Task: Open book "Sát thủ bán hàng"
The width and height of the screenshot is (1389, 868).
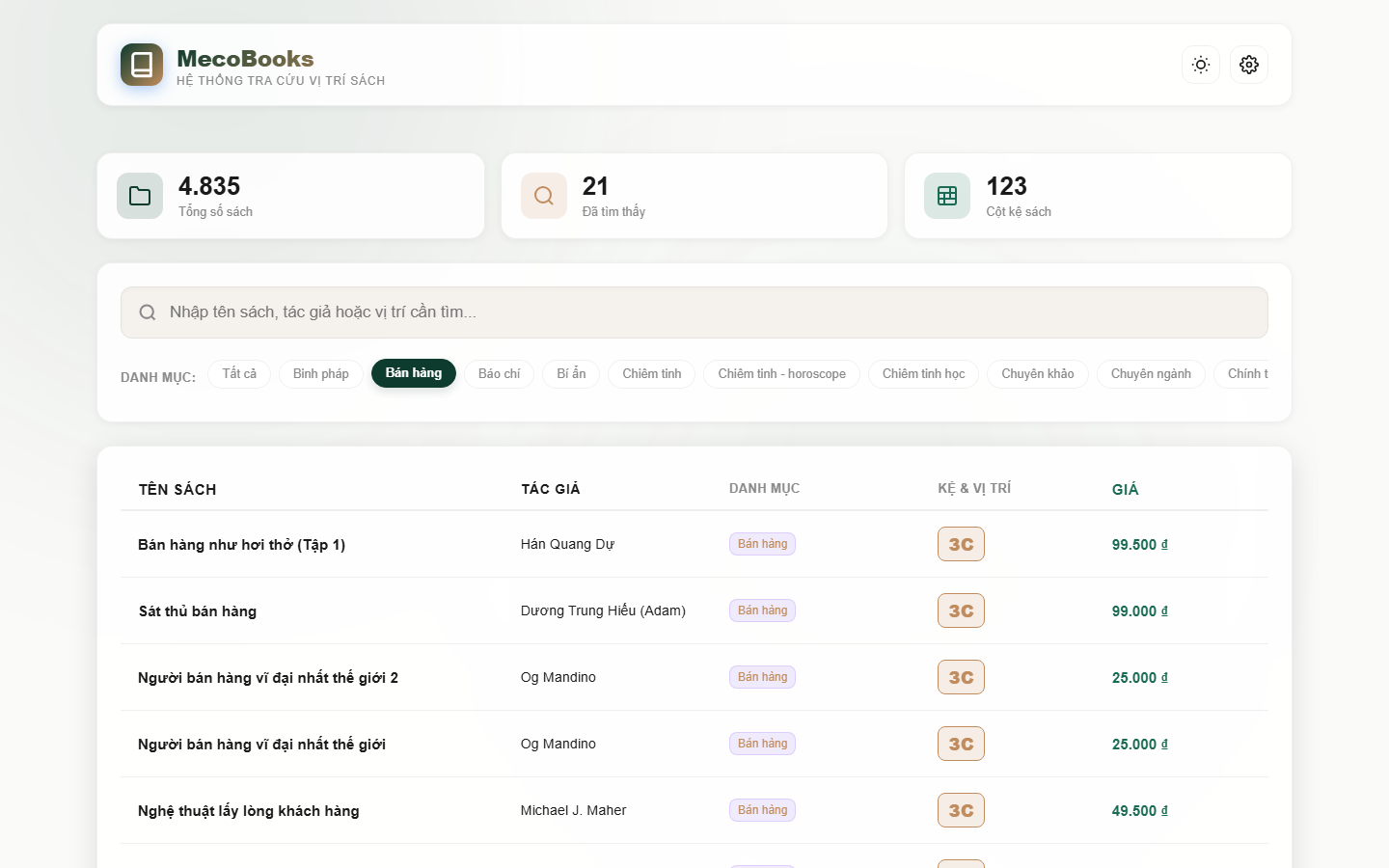Action: pyautogui.click(x=198, y=611)
